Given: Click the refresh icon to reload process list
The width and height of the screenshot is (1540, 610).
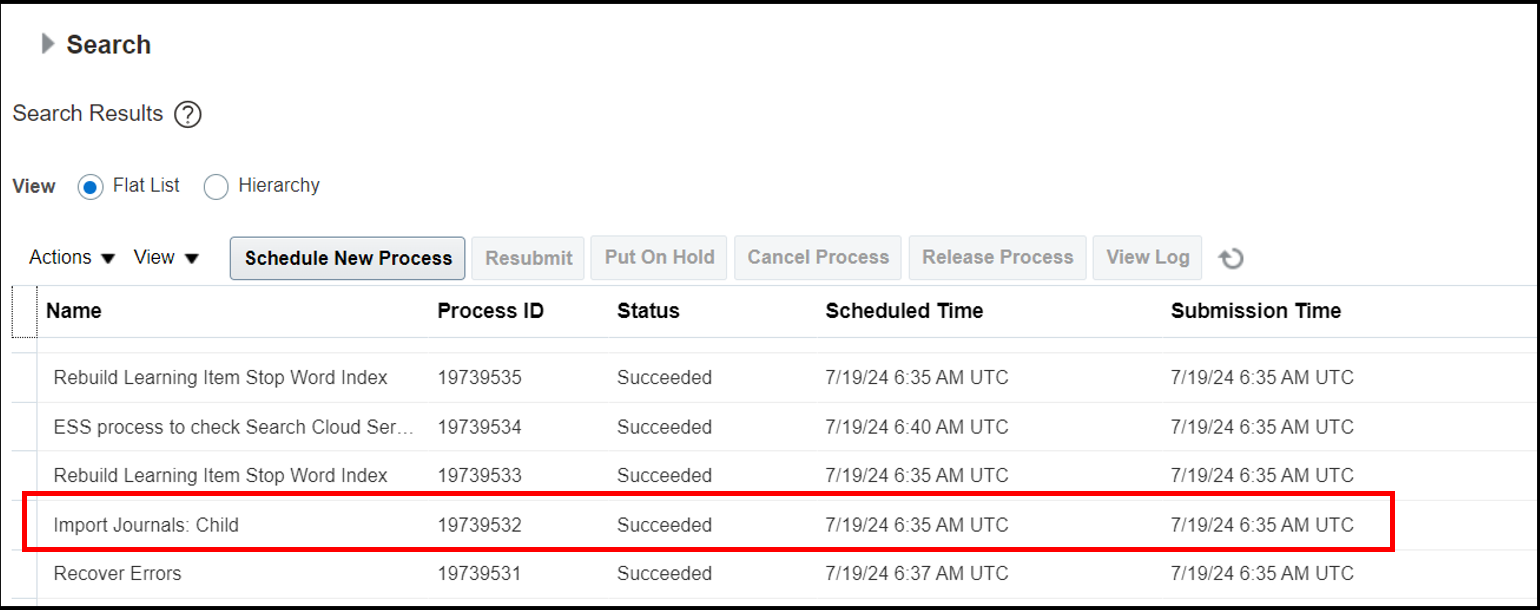Looking at the screenshot, I should click(1232, 258).
